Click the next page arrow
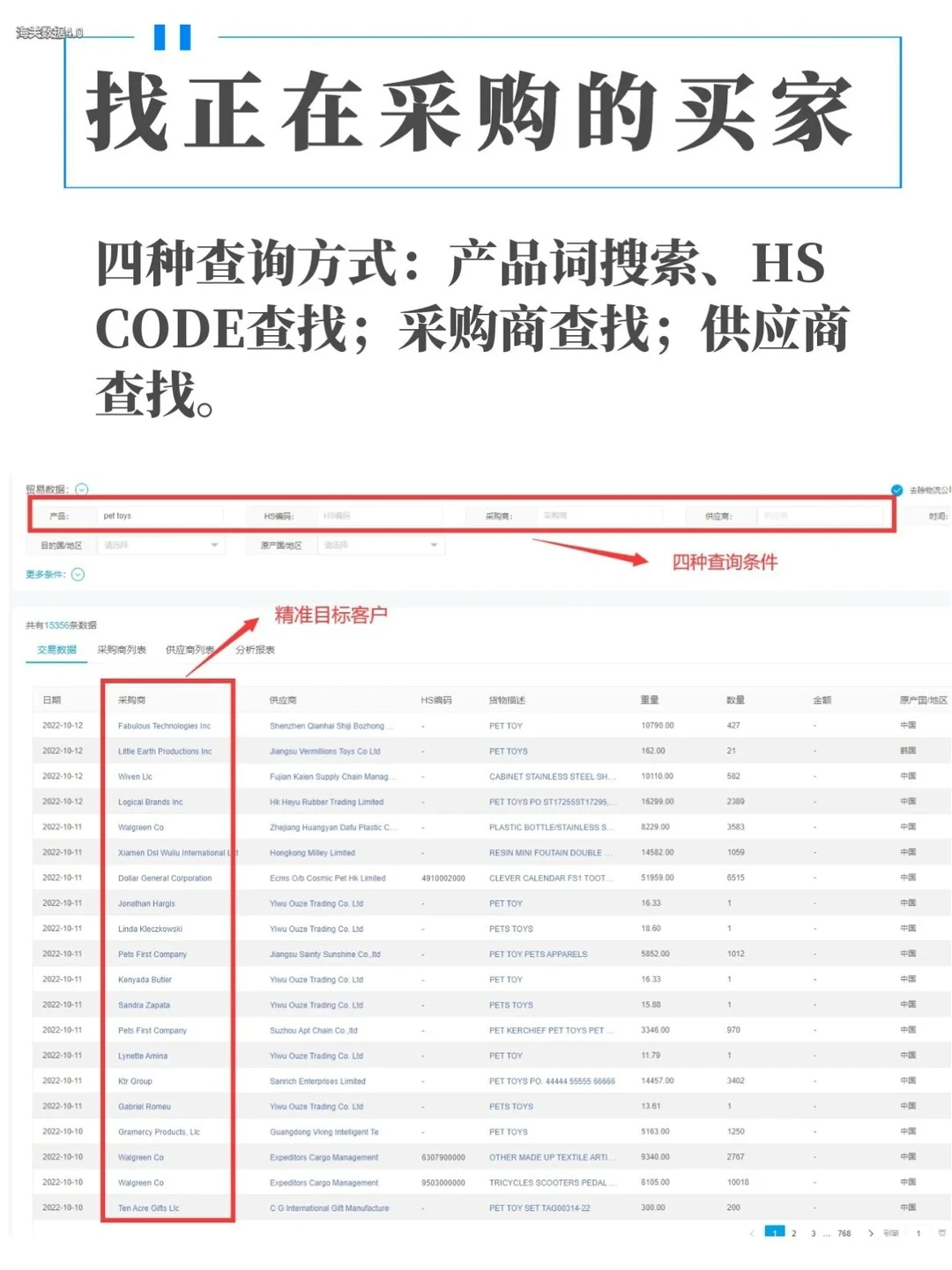 click(x=871, y=1232)
